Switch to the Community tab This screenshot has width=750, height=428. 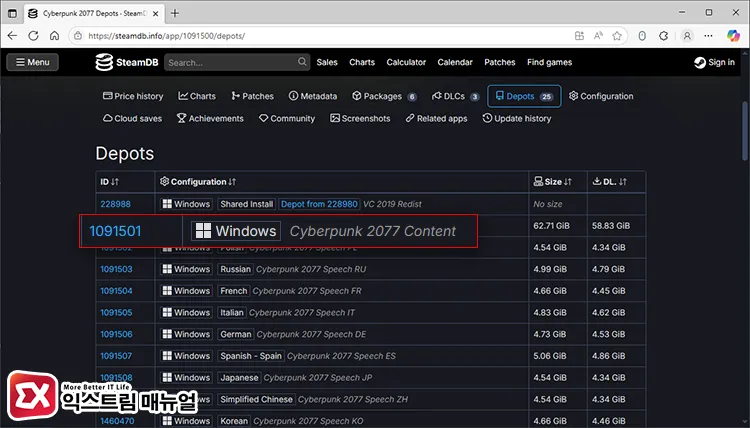point(287,118)
